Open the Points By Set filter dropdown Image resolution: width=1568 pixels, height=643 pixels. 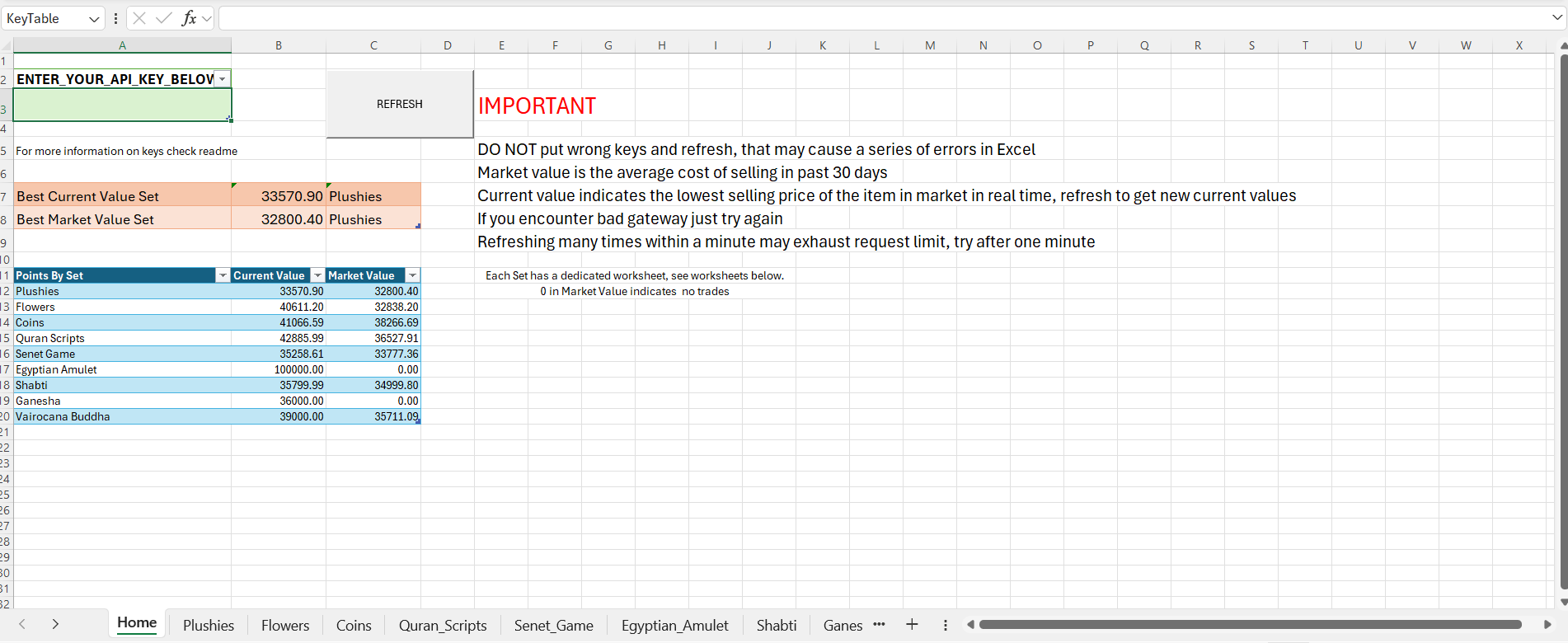click(x=223, y=275)
